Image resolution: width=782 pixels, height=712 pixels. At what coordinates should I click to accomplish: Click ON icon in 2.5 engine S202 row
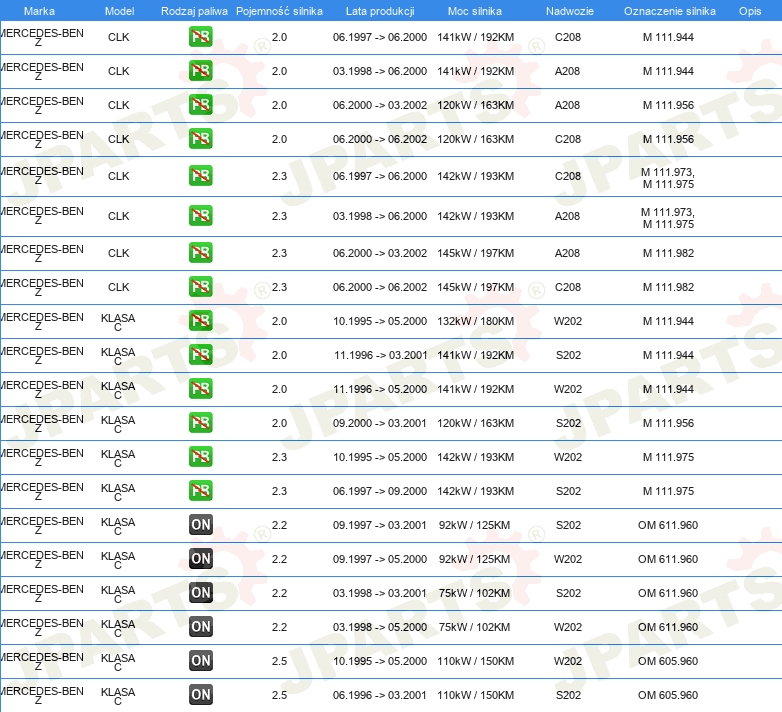point(201,695)
